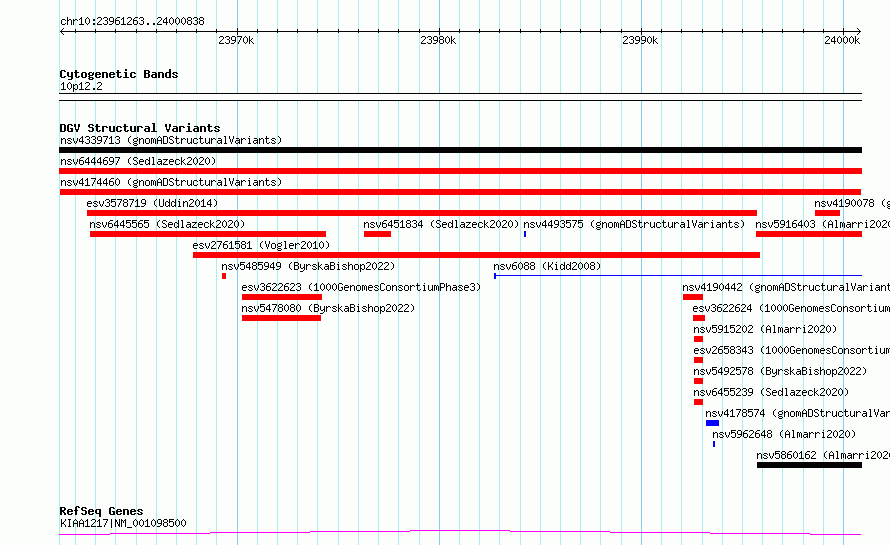Open the nsv6455239 (Sedlazeck2020) label

(x=771, y=392)
